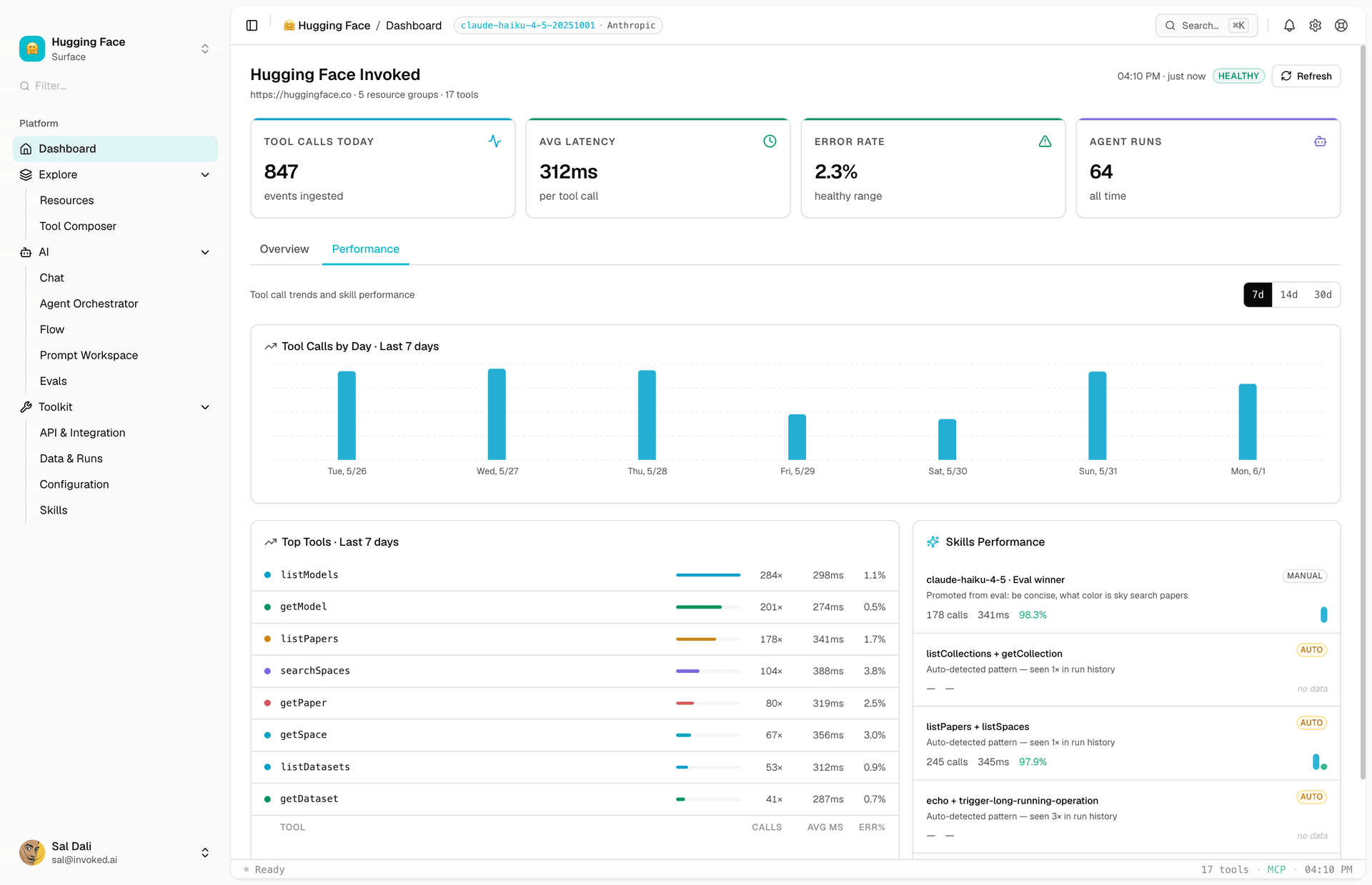Click the searchSpaces tool row name

click(x=315, y=671)
